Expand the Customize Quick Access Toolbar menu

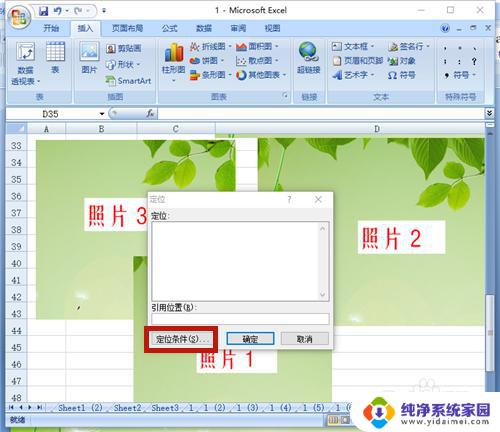104,11
